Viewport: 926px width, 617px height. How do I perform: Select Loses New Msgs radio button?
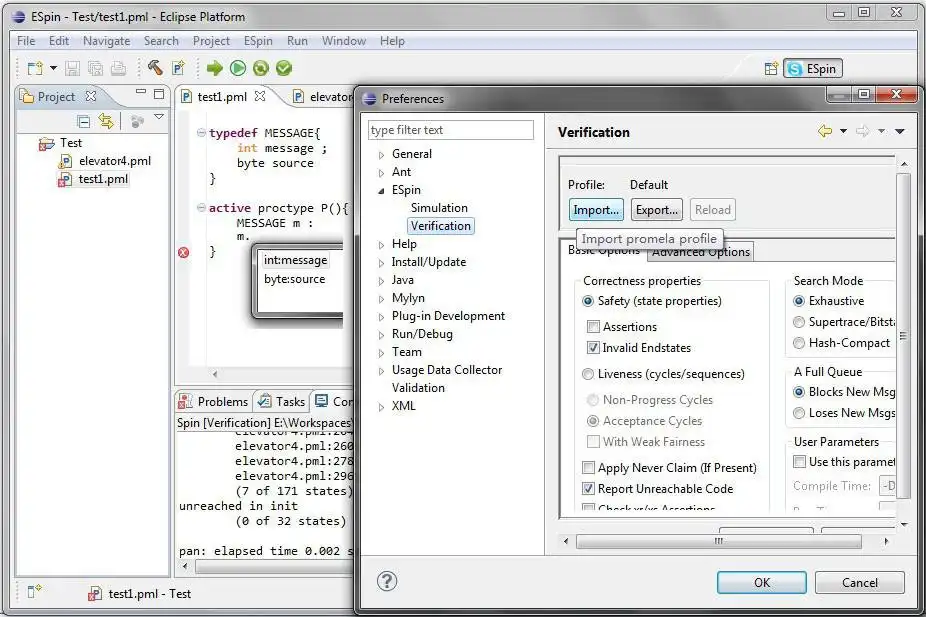click(x=799, y=413)
